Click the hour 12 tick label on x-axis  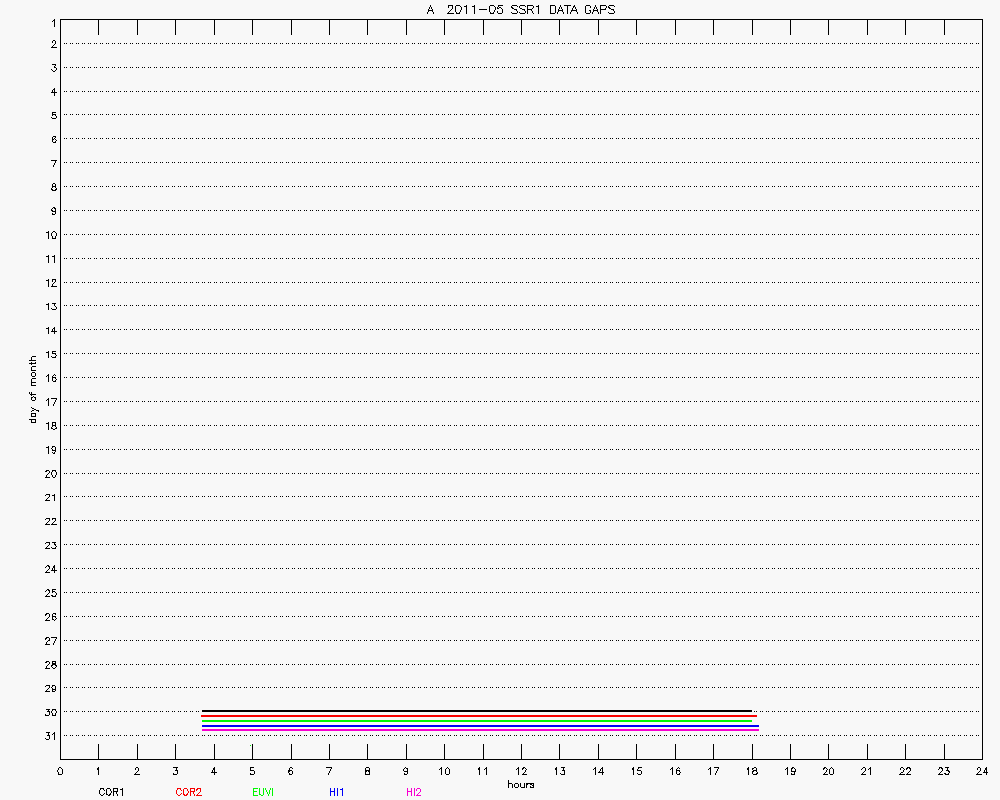(x=521, y=771)
